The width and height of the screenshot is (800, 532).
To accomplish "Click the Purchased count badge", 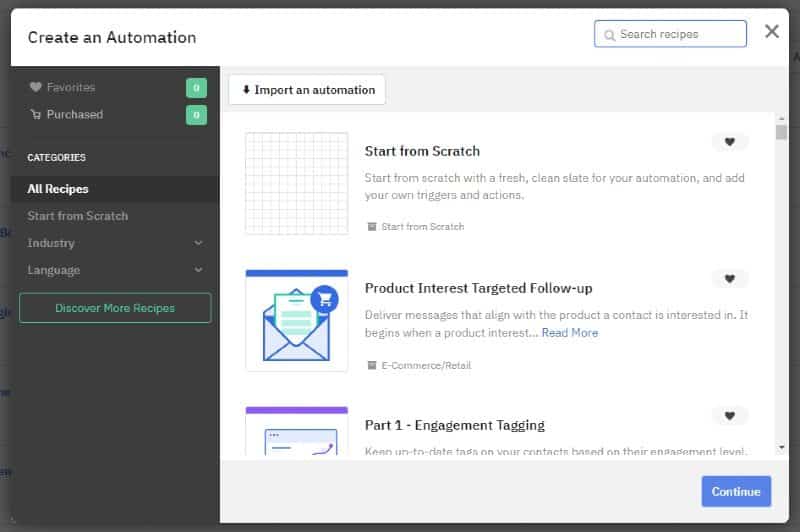I will coord(196,115).
